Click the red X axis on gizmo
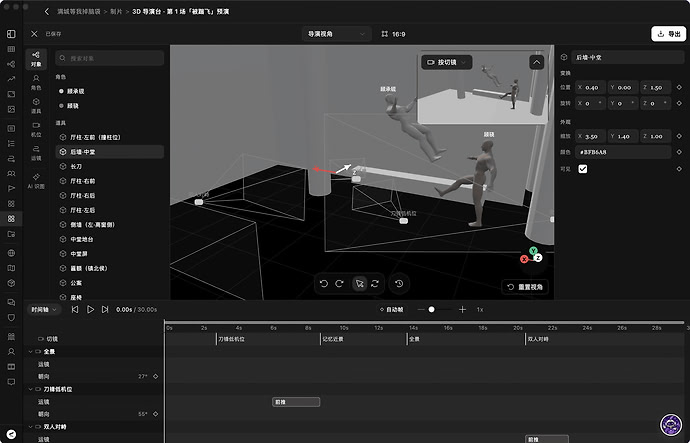690x443 pixels. (x=524, y=259)
